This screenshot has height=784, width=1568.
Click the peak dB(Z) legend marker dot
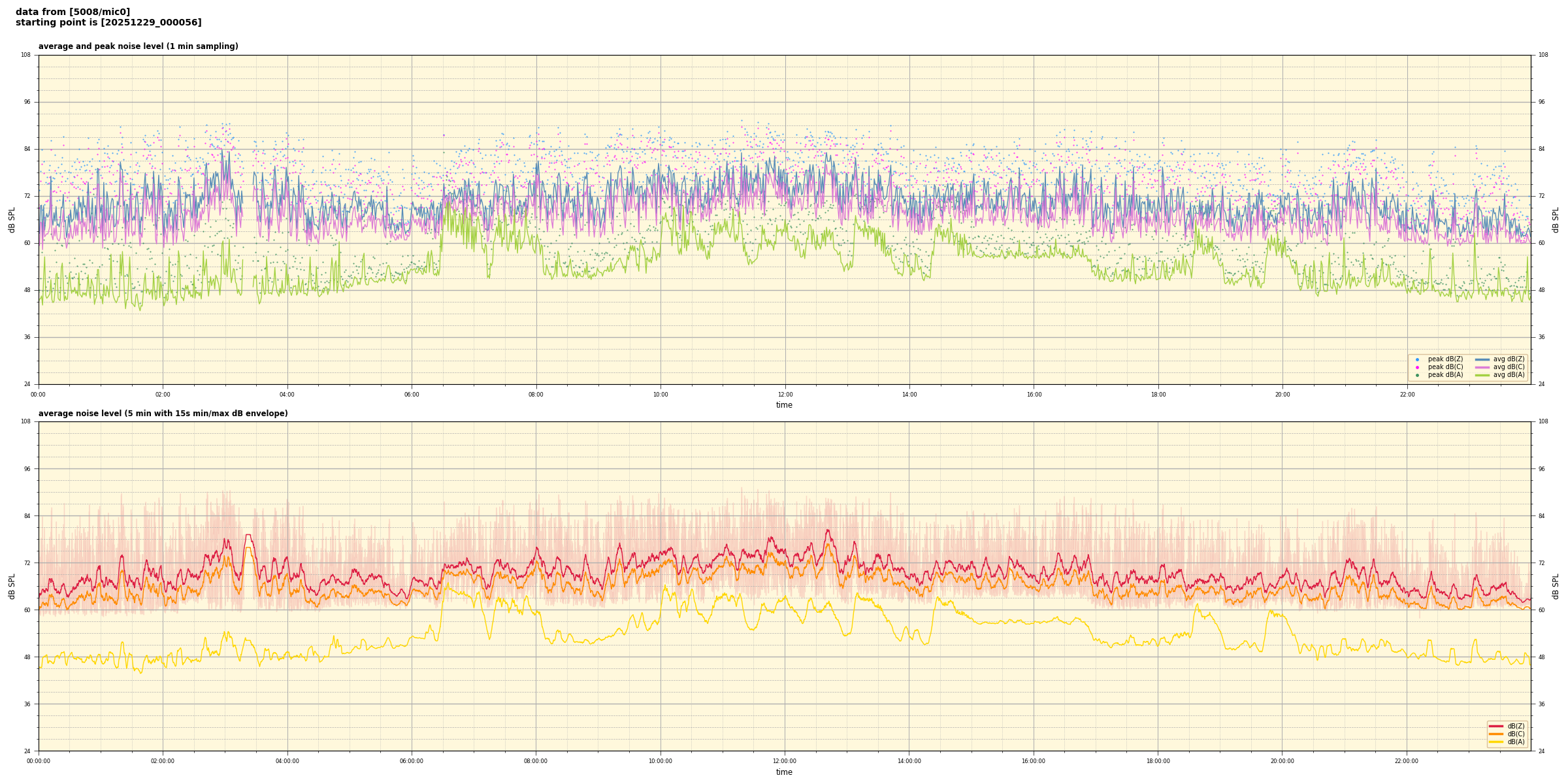1417,359
